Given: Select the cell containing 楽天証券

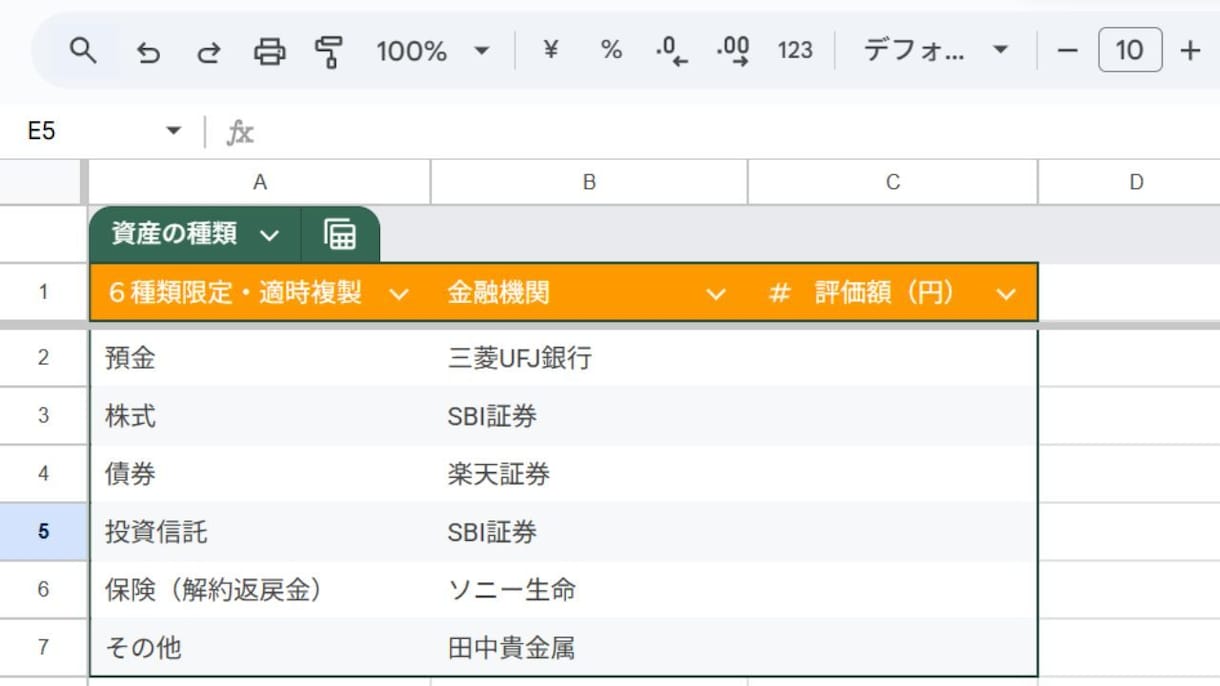Looking at the screenshot, I should pyautogui.click(x=589, y=474).
